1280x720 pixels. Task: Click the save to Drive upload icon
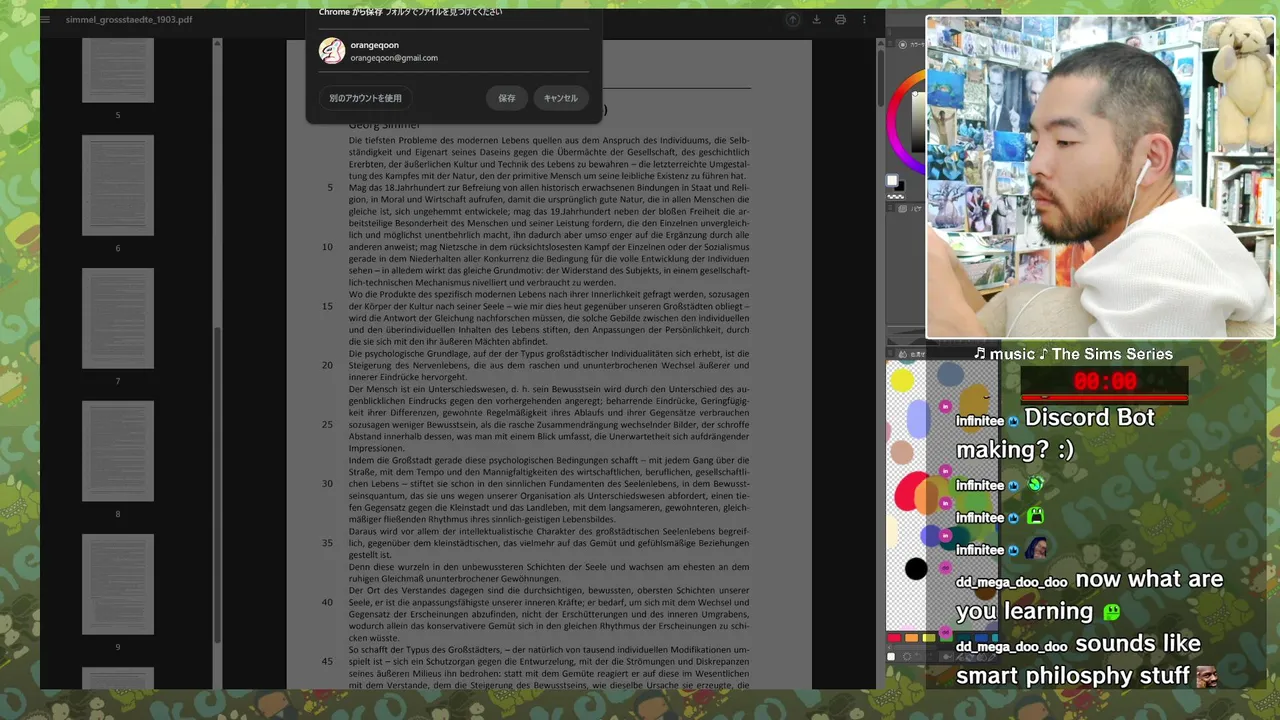pyautogui.click(x=792, y=19)
